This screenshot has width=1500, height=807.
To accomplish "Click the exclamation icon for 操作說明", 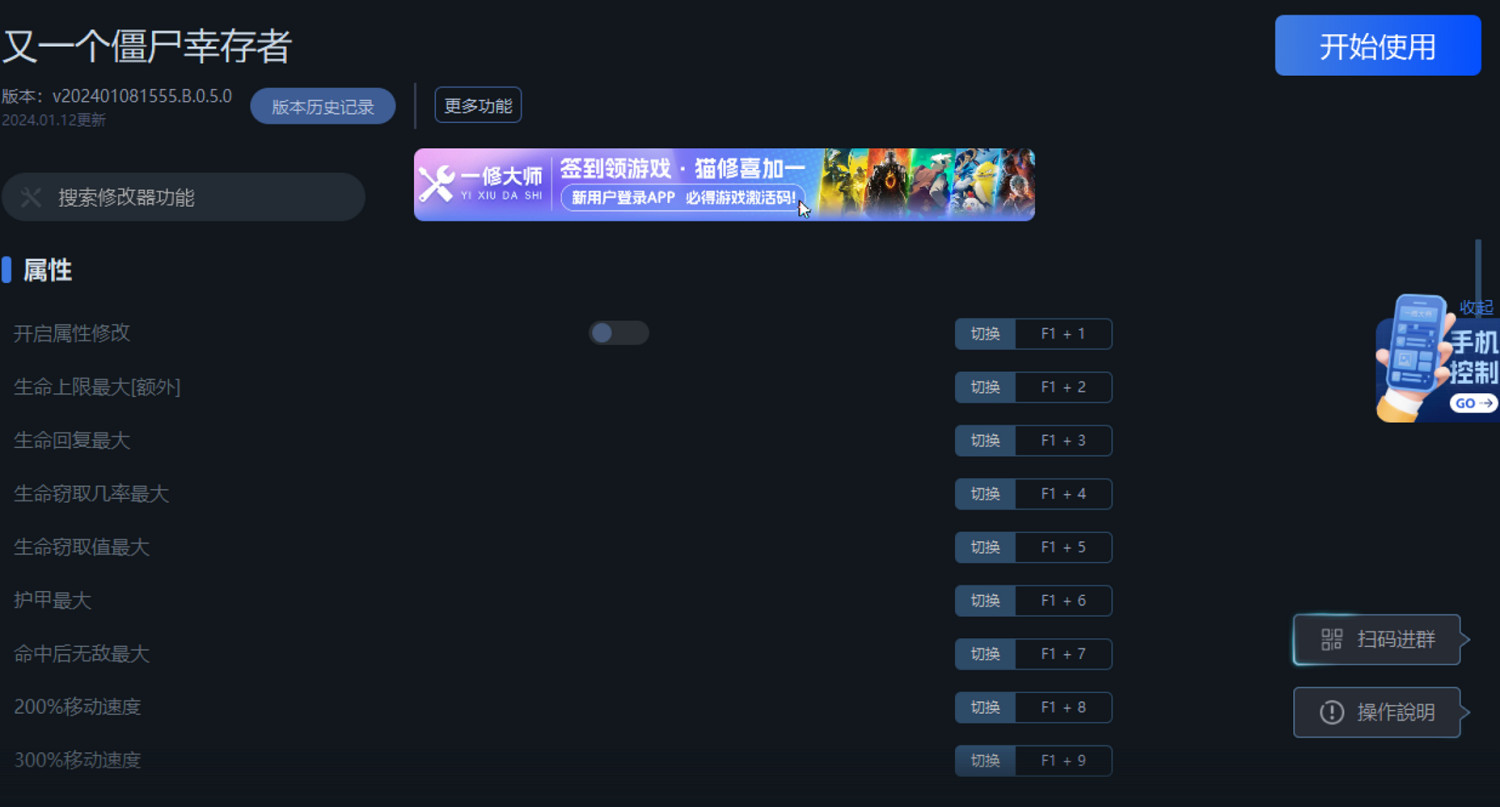I will click(x=1331, y=712).
